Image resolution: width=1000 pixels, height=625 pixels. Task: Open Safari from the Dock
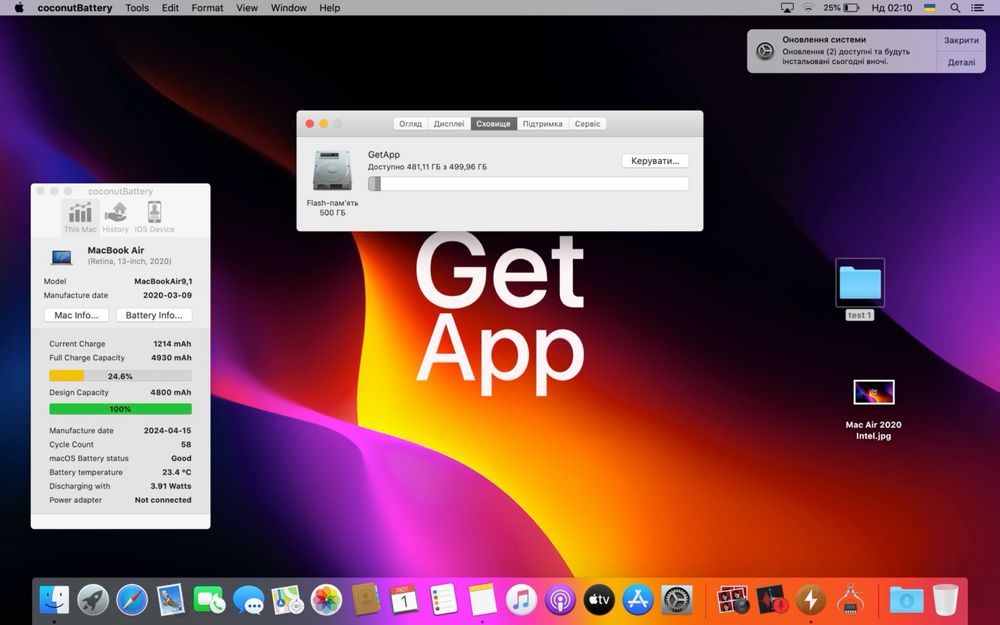132,599
